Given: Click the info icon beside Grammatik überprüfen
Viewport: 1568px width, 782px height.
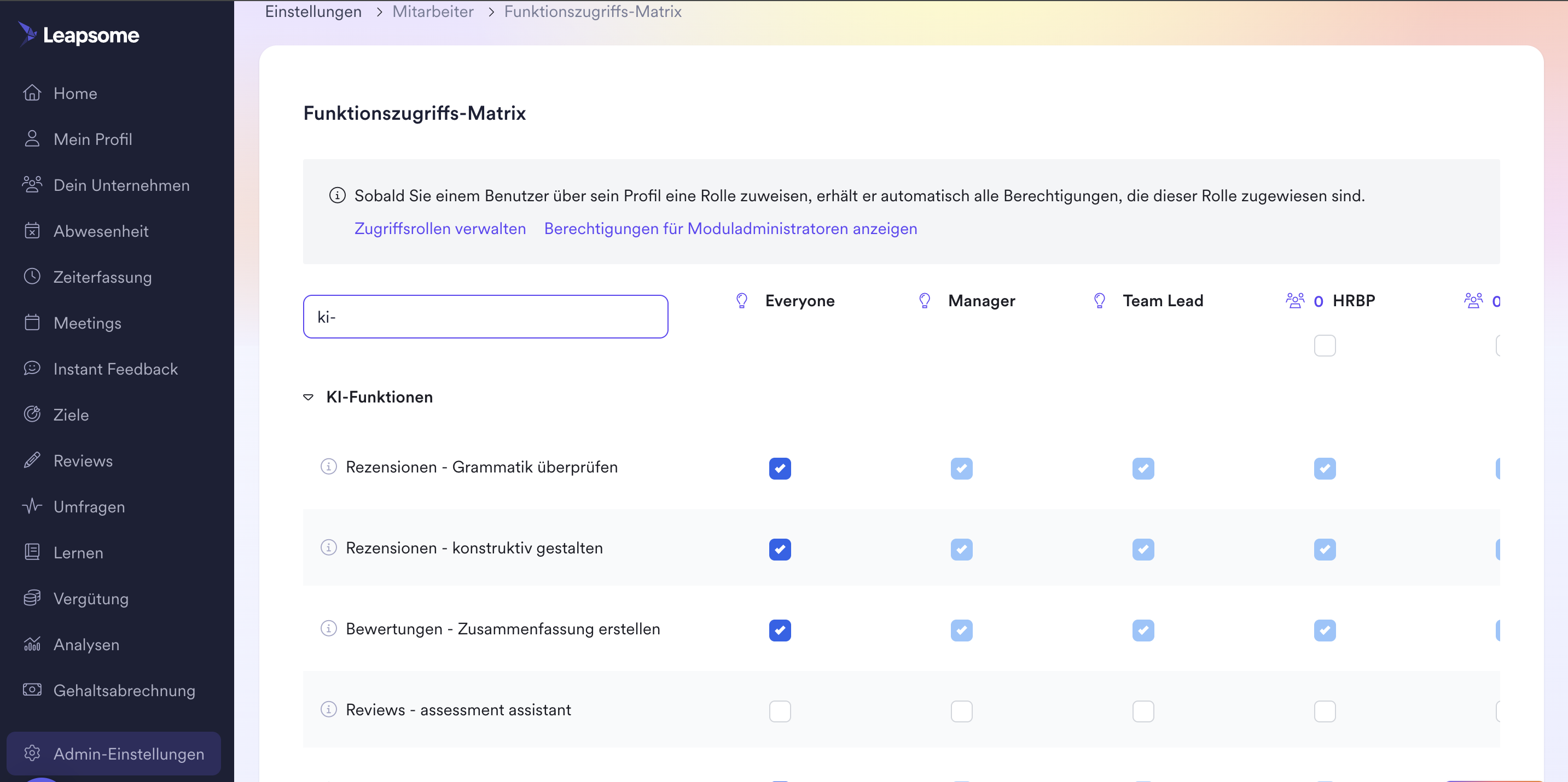Looking at the screenshot, I should click(x=329, y=466).
